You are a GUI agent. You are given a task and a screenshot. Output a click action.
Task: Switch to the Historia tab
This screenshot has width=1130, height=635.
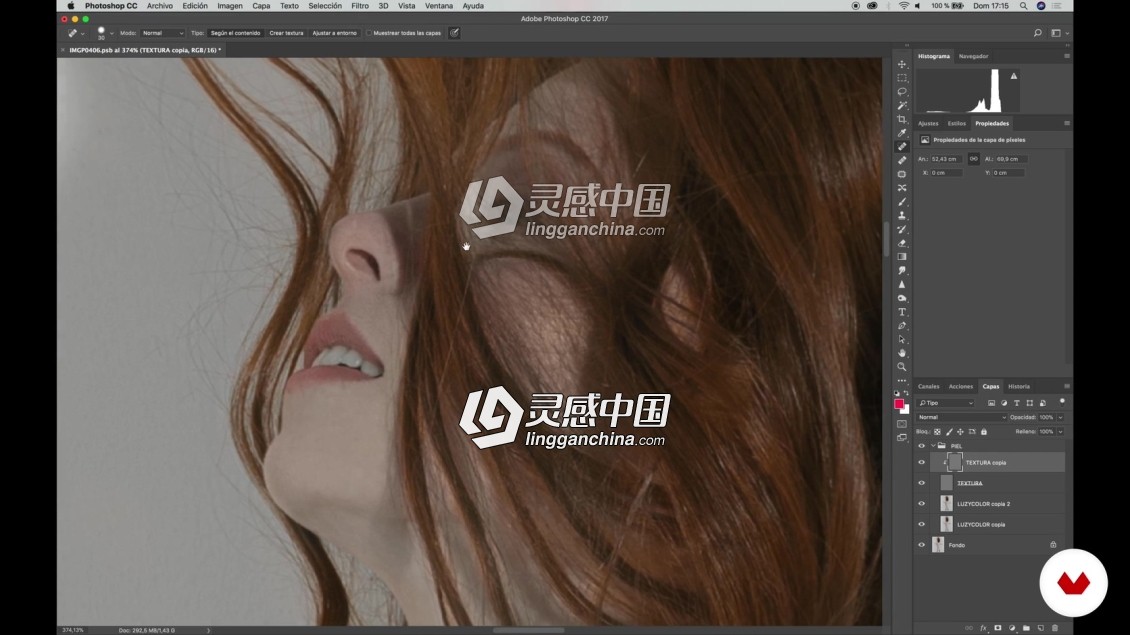point(1018,386)
